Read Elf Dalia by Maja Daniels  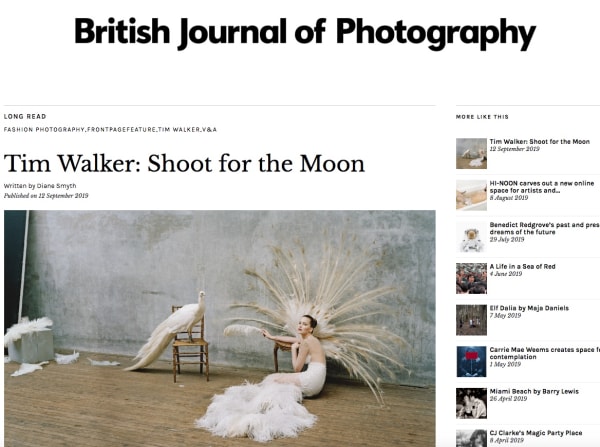(529, 308)
